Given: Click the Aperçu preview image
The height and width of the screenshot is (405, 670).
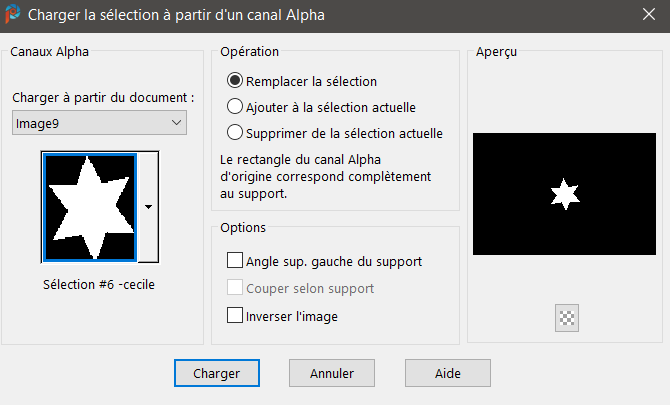Looking at the screenshot, I should coord(566,192).
